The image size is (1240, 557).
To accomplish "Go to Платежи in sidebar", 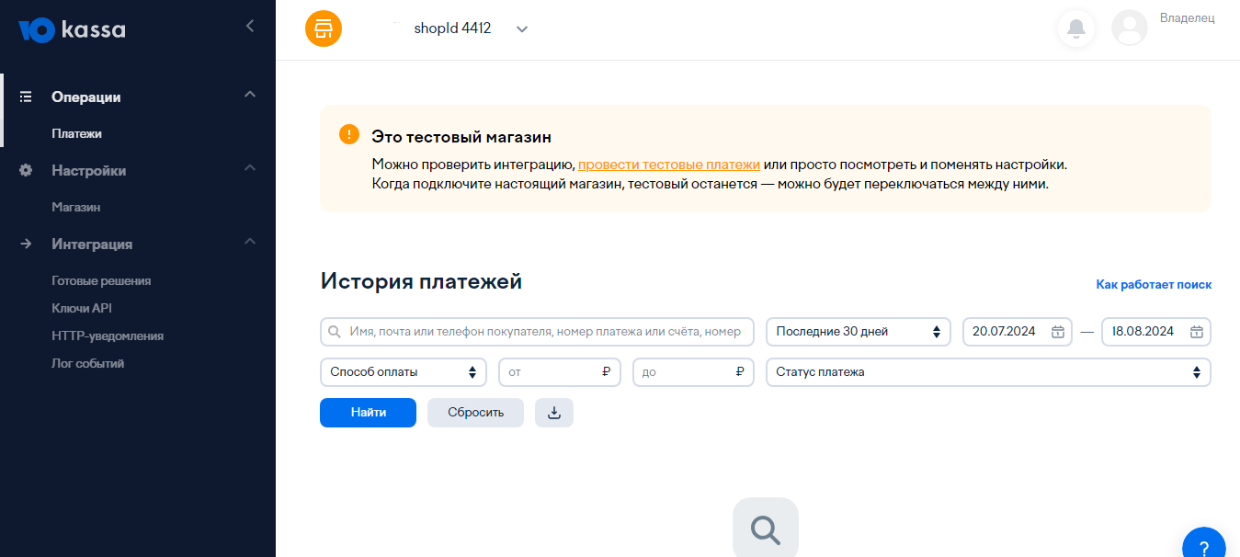I will point(77,134).
